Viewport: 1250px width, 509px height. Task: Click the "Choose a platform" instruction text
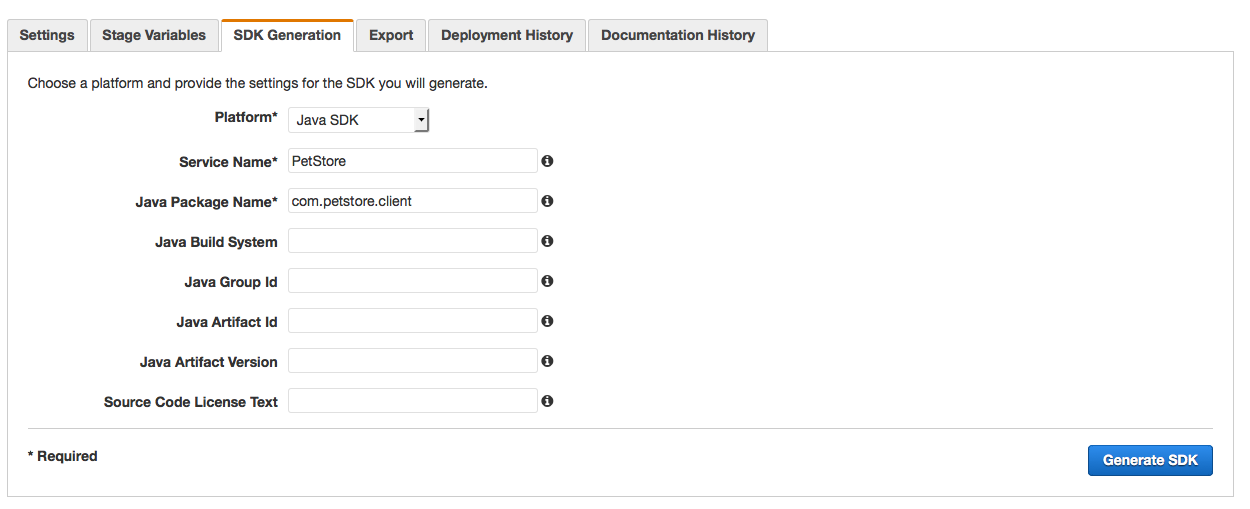pos(257,83)
